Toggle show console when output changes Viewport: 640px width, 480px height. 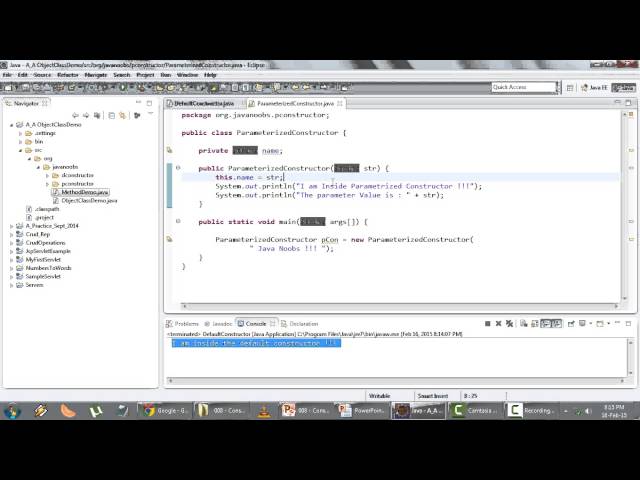coord(546,324)
